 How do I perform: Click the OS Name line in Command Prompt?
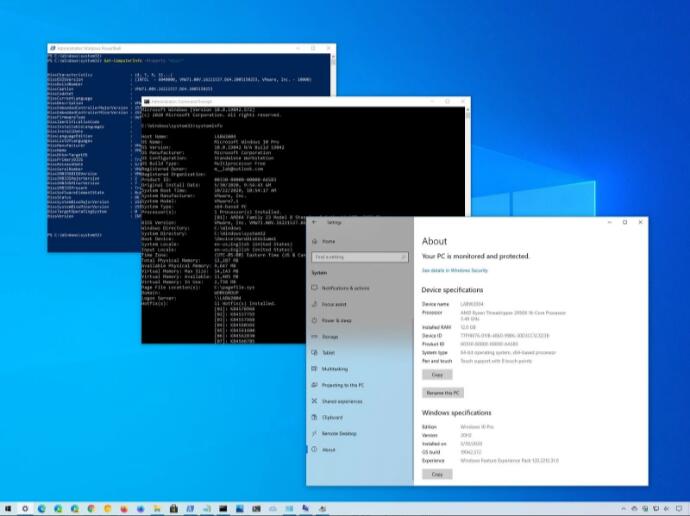coord(210,142)
